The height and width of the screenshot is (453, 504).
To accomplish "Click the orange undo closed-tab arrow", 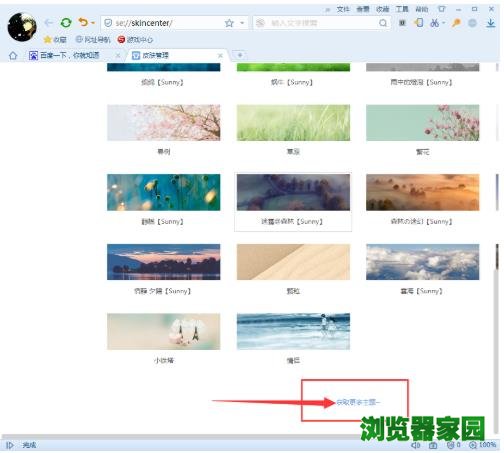I will [83, 22].
